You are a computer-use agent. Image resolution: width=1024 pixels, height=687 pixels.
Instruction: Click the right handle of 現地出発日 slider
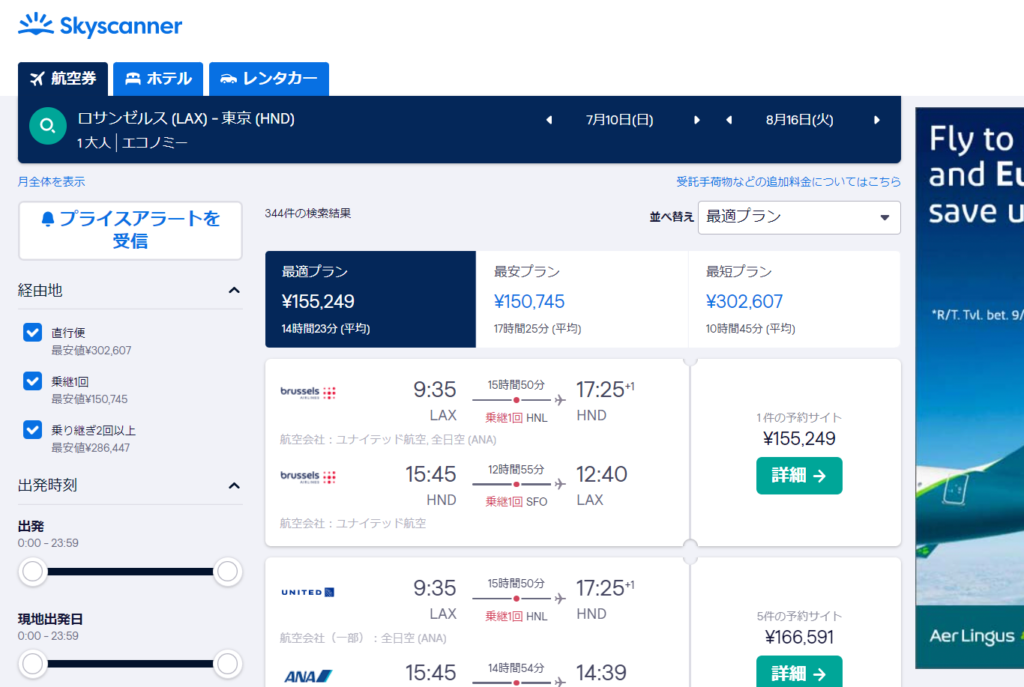[227, 664]
